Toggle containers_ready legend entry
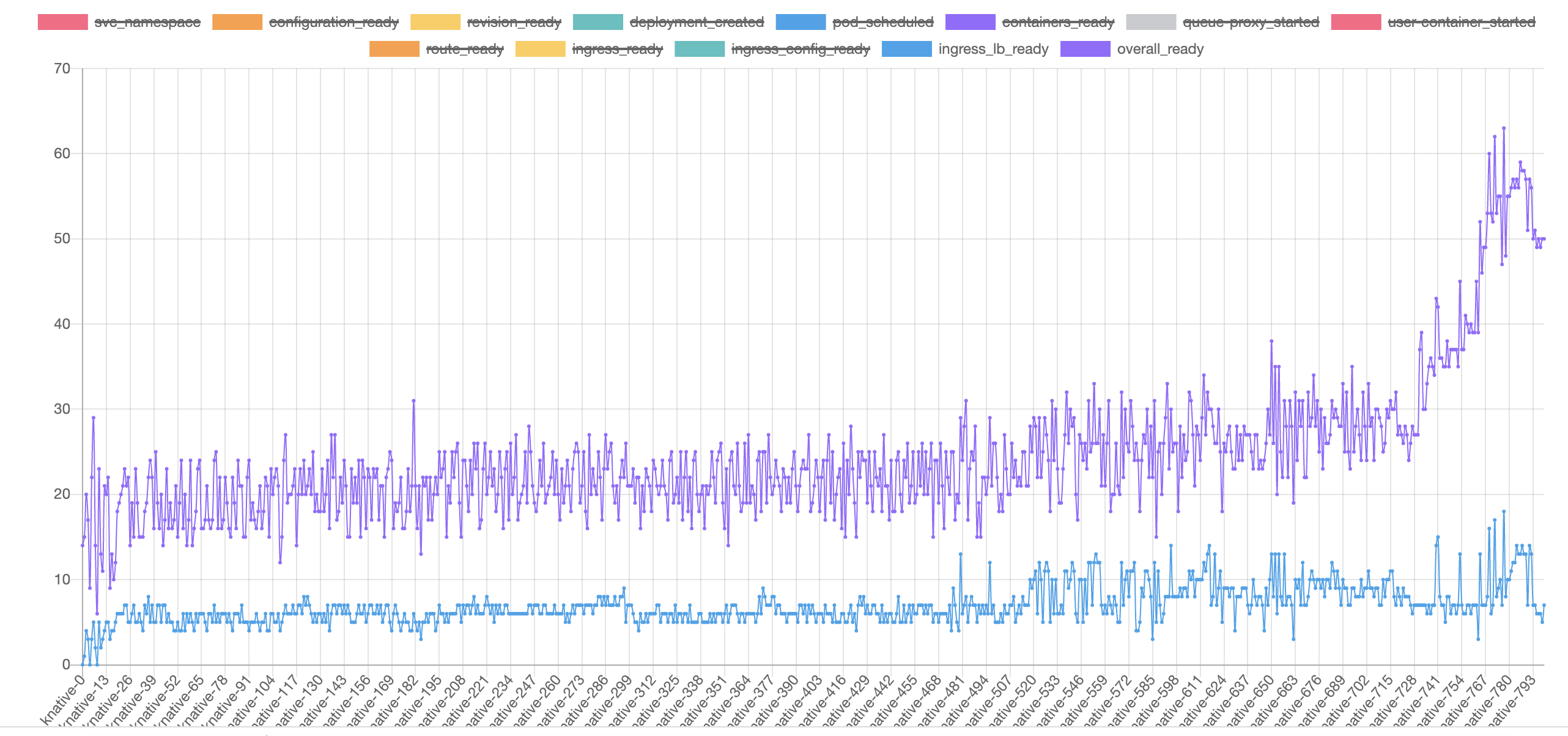 pos(1058,22)
